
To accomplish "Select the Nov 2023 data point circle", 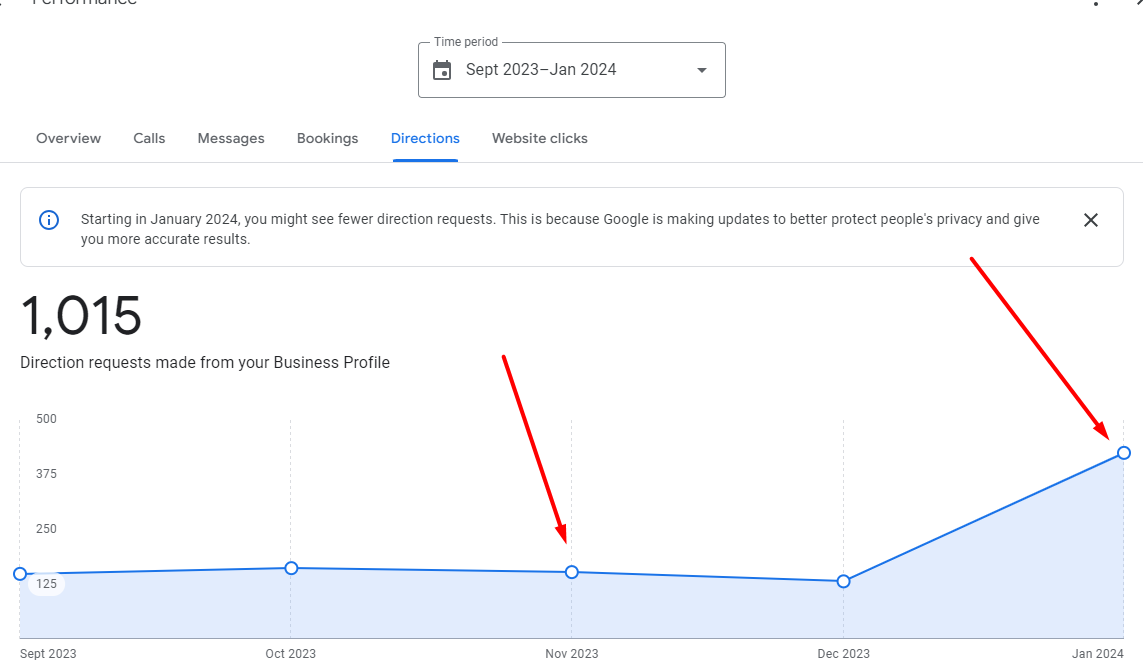I will coord(572,572).
